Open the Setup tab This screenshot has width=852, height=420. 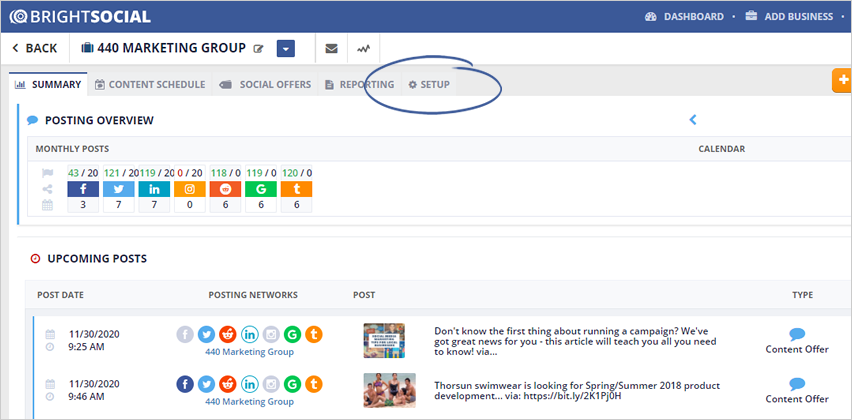(428, 85)
